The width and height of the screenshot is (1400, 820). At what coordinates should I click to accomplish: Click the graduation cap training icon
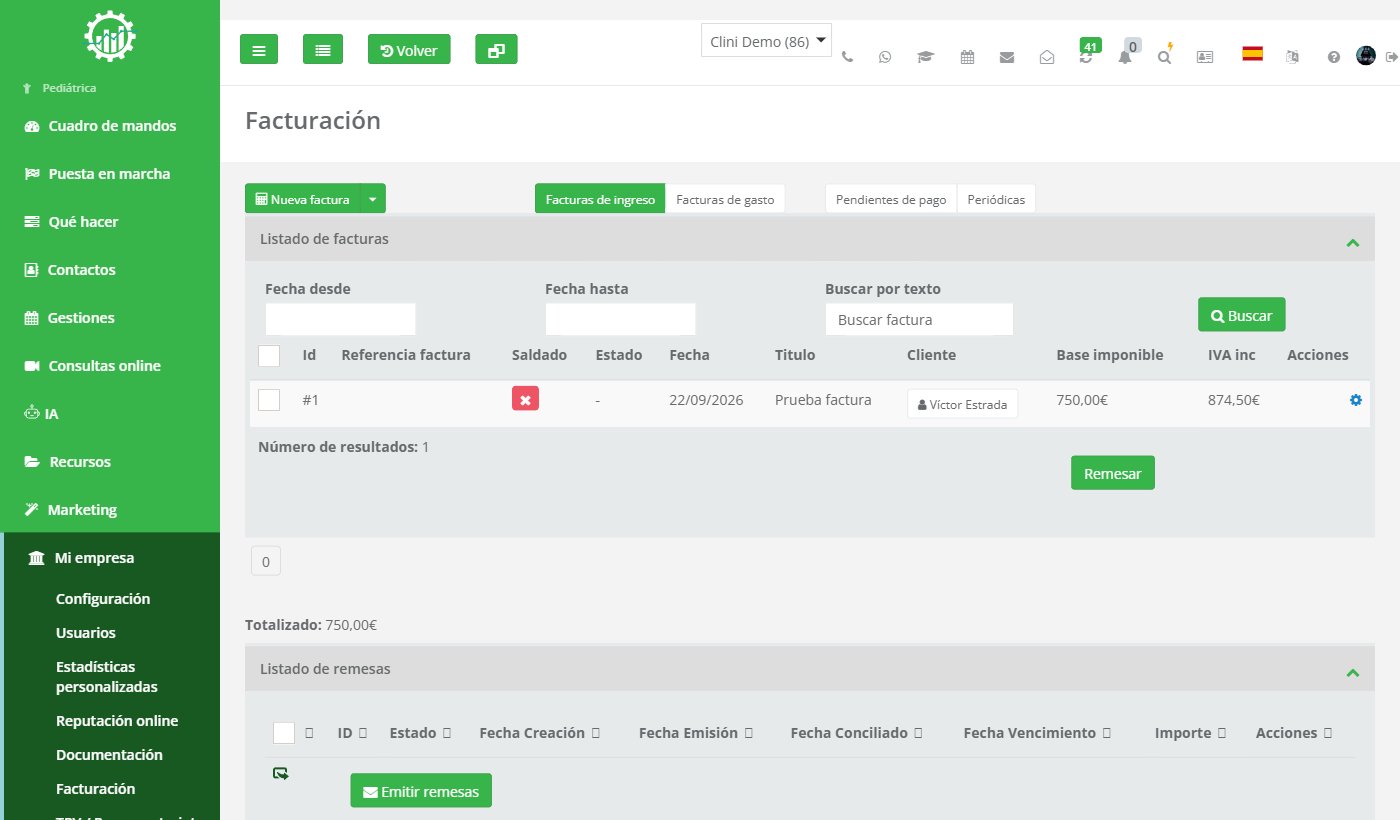[925, 57]
